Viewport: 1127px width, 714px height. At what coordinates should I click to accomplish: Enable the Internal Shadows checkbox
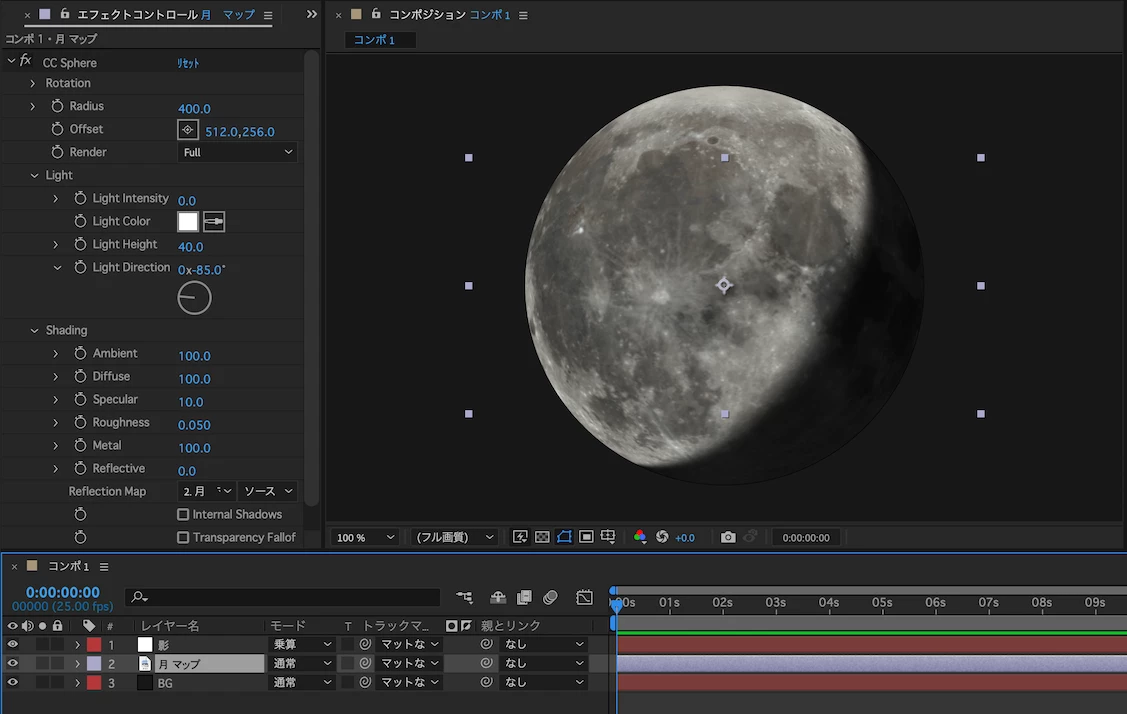(183, 514)
